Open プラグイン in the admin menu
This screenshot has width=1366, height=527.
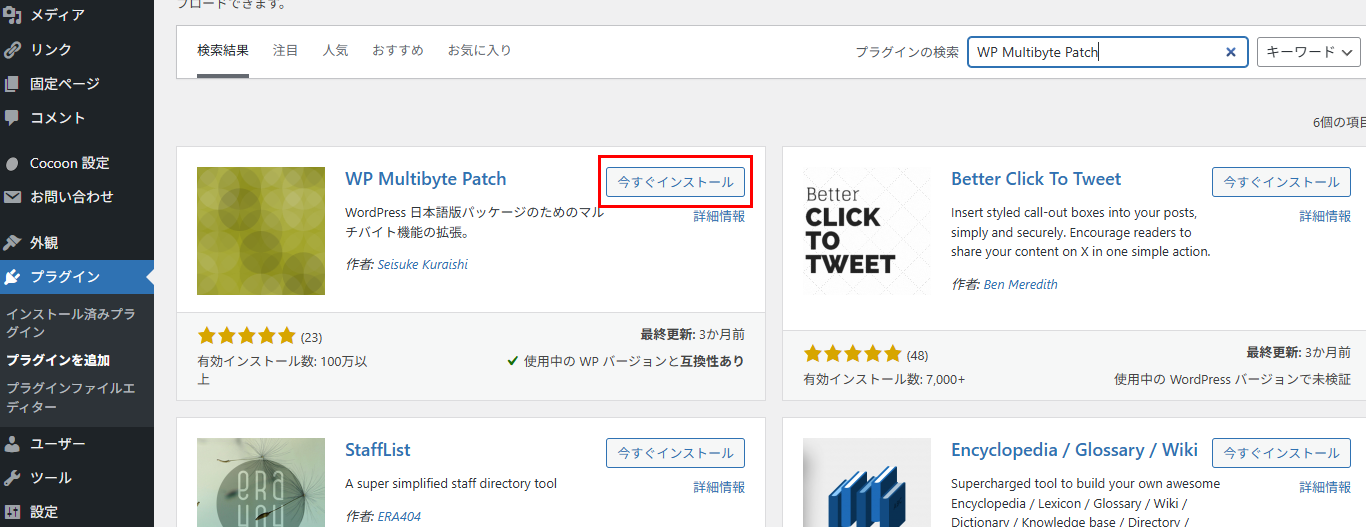point(77,277)
